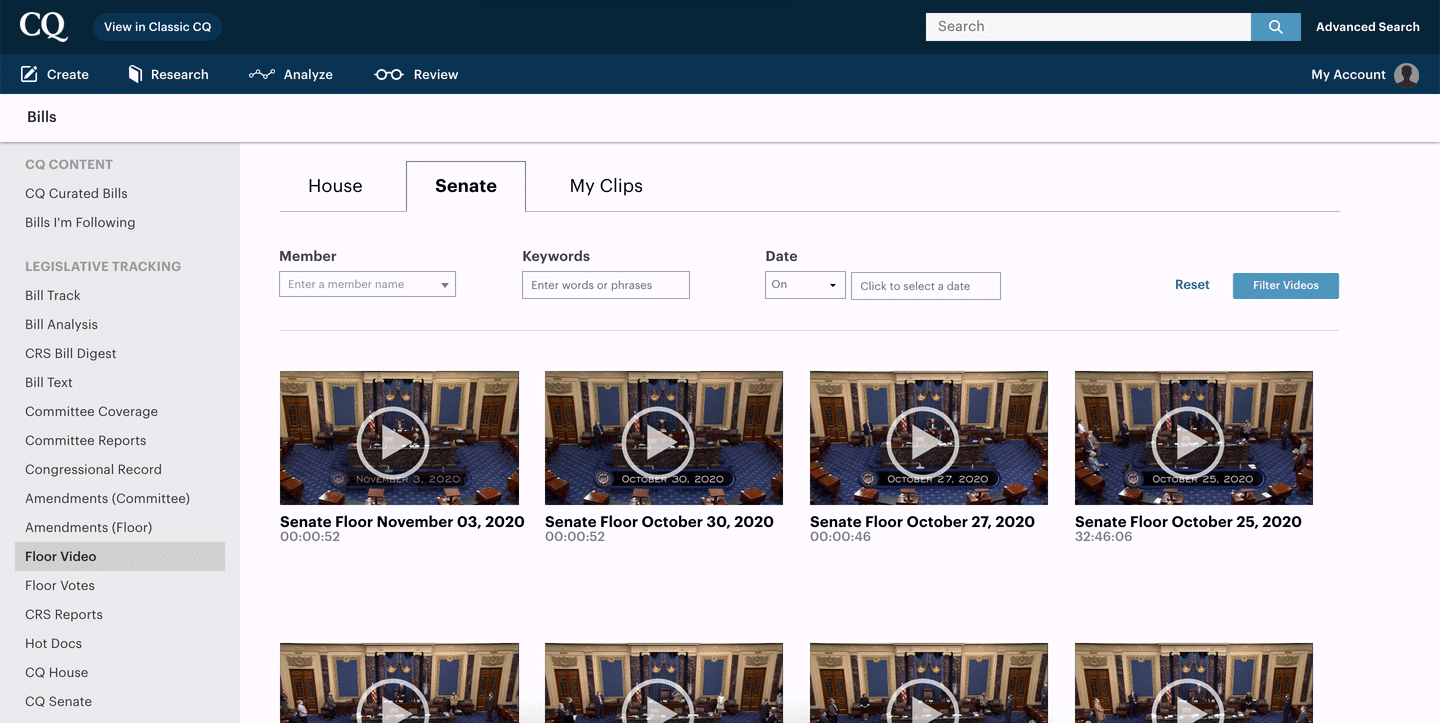Click the CQ logo
The image size is (1440, 723).
point(44,26)
